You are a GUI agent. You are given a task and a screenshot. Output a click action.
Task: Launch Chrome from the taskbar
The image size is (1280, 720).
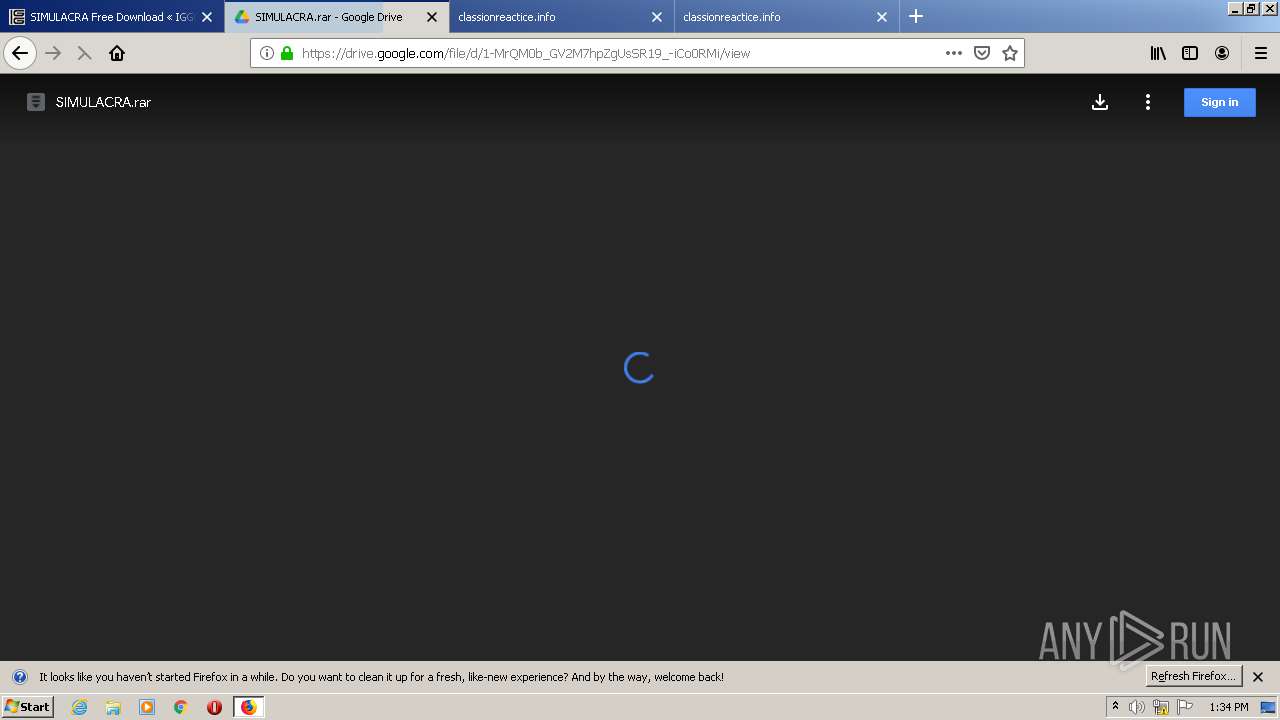click(x=181, y=707)
